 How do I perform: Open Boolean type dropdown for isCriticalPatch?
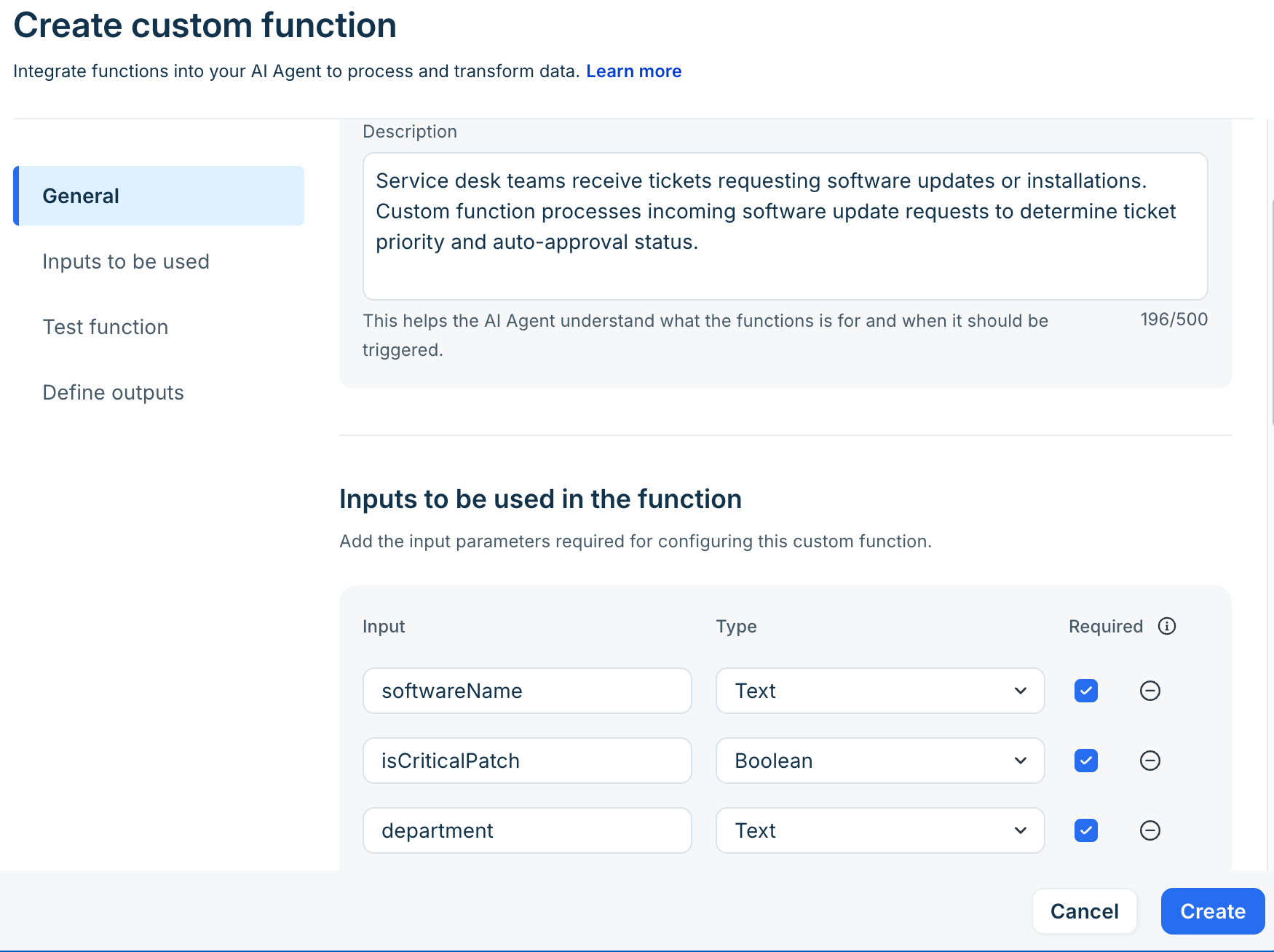click(880, 761)
